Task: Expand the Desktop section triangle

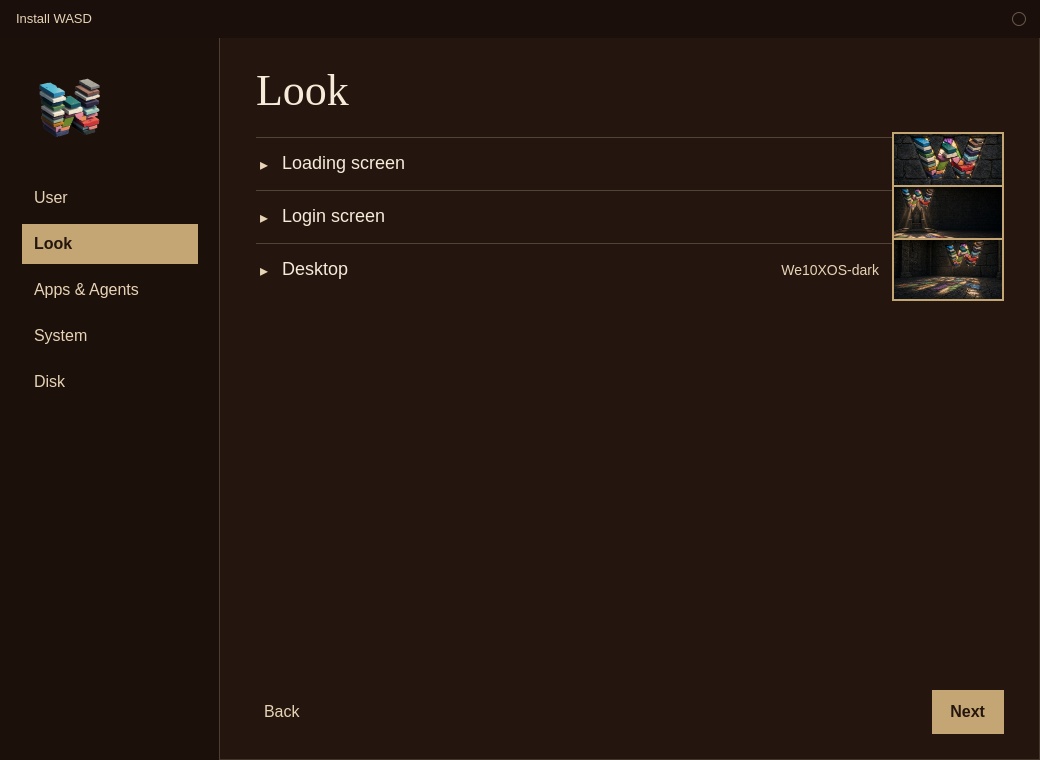Action: tap(264, 271)
